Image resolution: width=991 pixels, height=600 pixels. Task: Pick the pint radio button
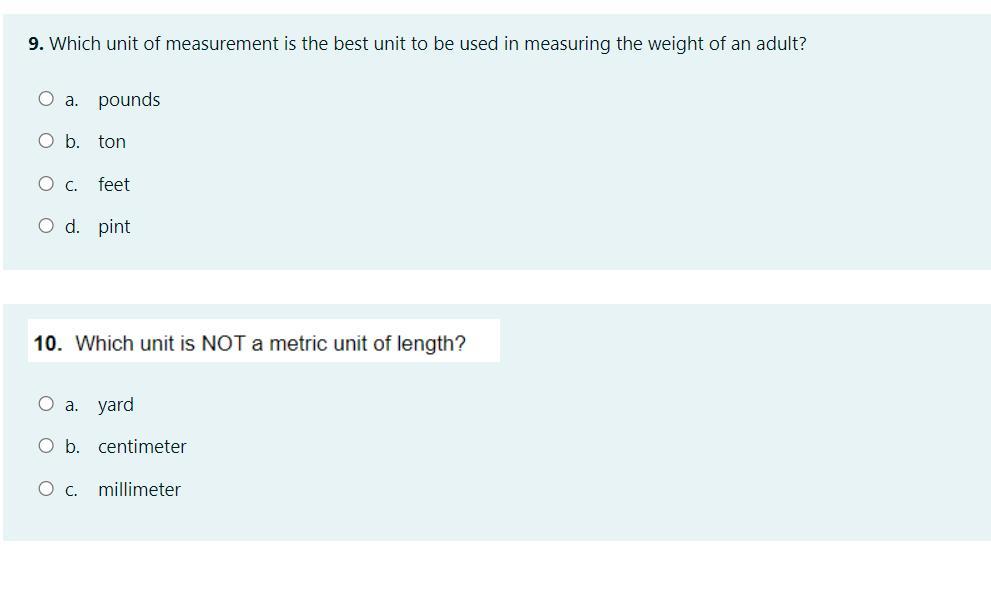46,226
